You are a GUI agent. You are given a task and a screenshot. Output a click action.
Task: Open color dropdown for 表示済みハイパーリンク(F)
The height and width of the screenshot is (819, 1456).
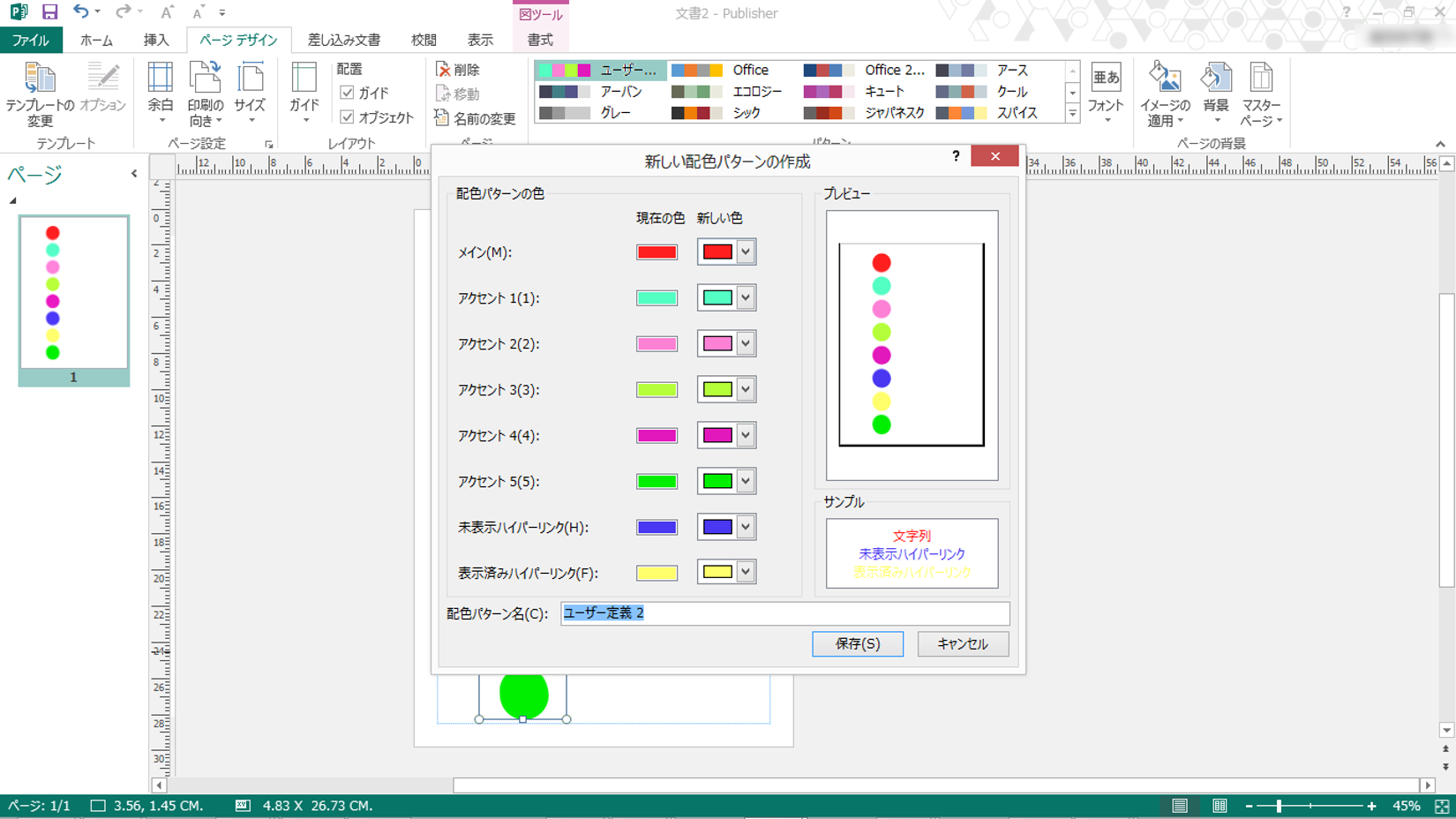[x=746, y=572]
